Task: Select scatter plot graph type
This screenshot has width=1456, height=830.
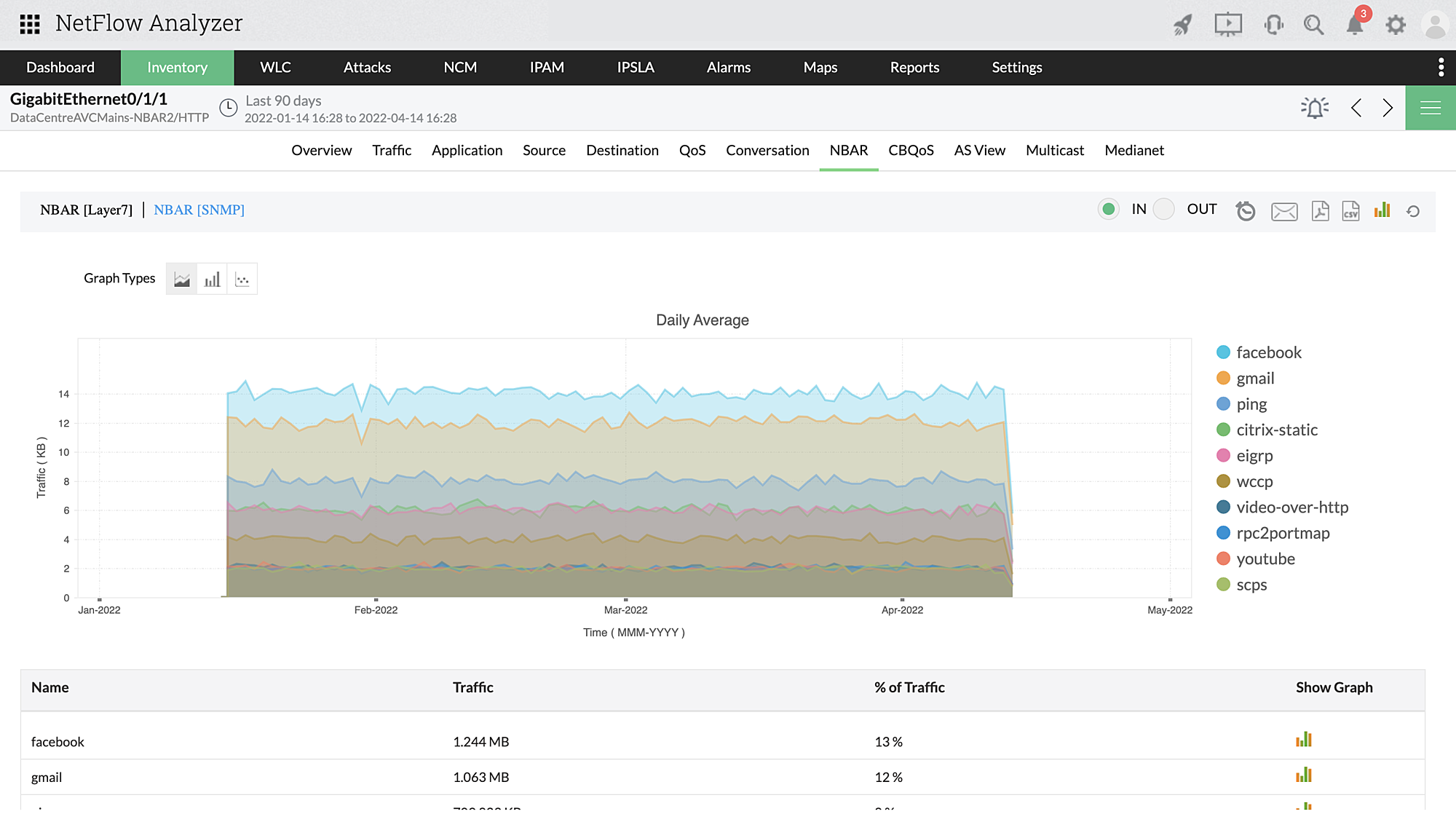Action: coord(242,279)
